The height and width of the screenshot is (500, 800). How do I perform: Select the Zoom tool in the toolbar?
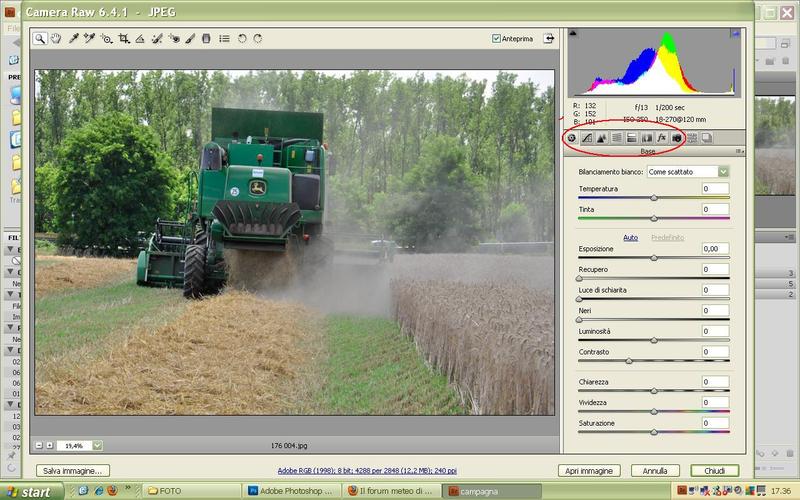40,38
